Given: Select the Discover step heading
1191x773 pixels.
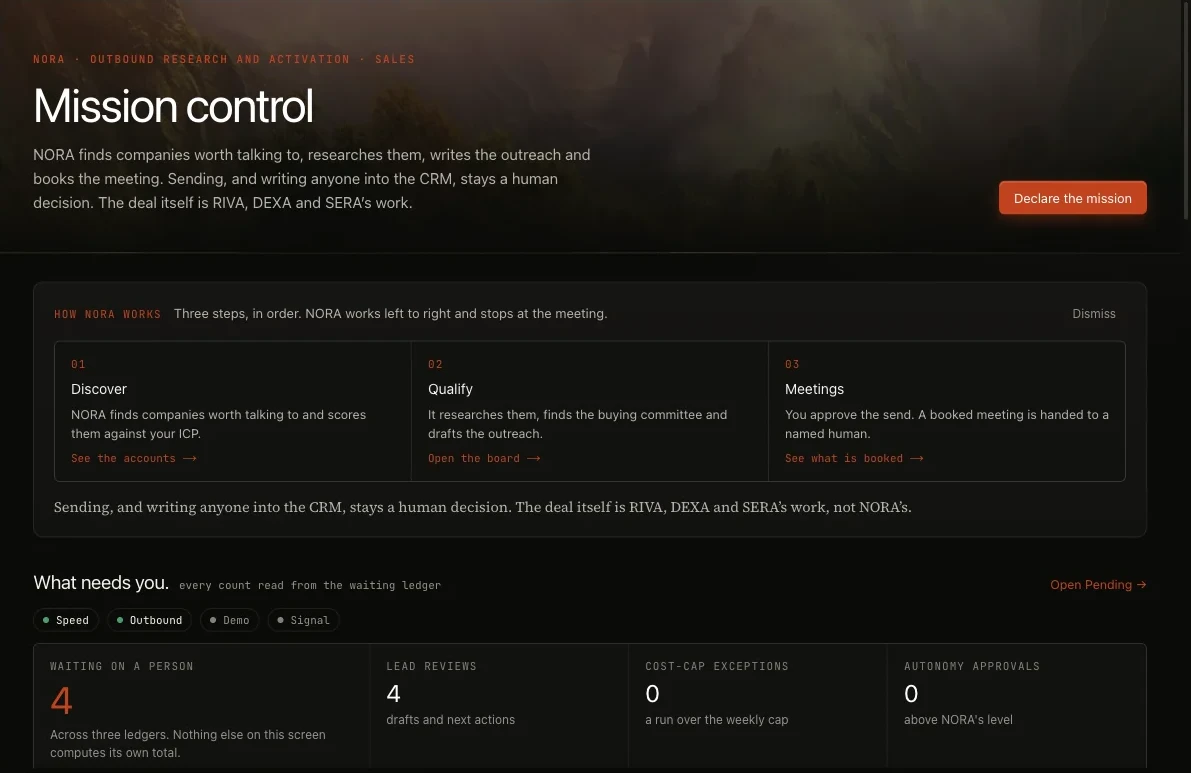Looking at the screenshot, I should (99, 389).
